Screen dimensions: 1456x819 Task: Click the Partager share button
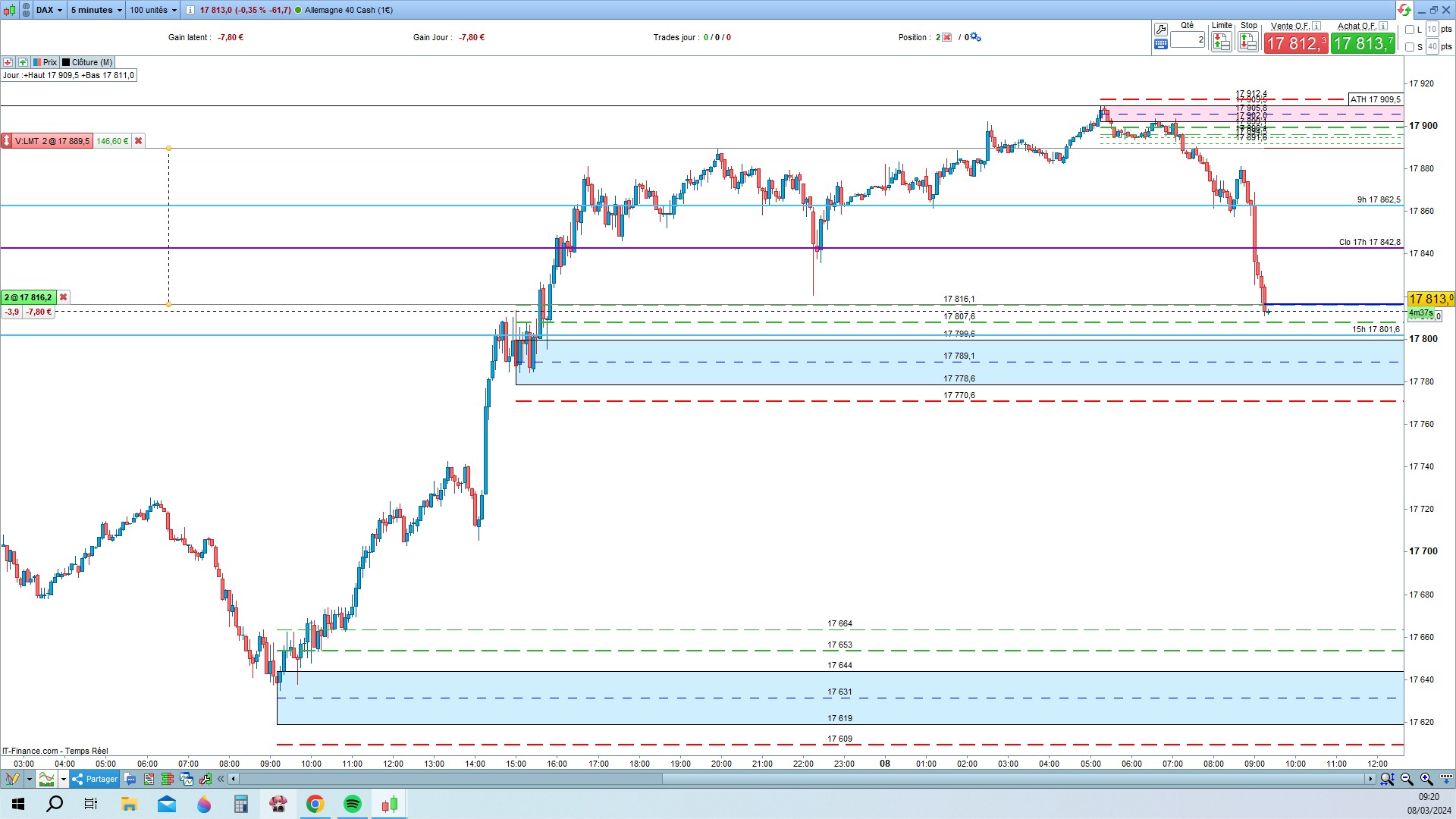pos(95,779)
